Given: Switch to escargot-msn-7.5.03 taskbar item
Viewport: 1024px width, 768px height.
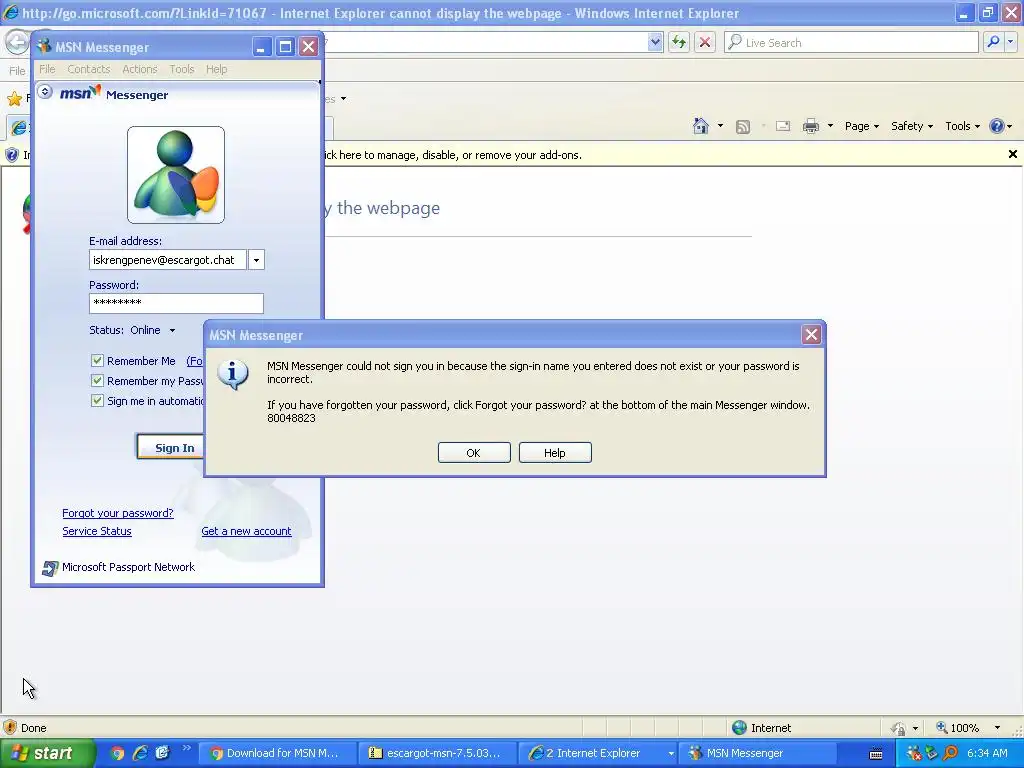Looking at the screenshot, I should click(436, 754).
